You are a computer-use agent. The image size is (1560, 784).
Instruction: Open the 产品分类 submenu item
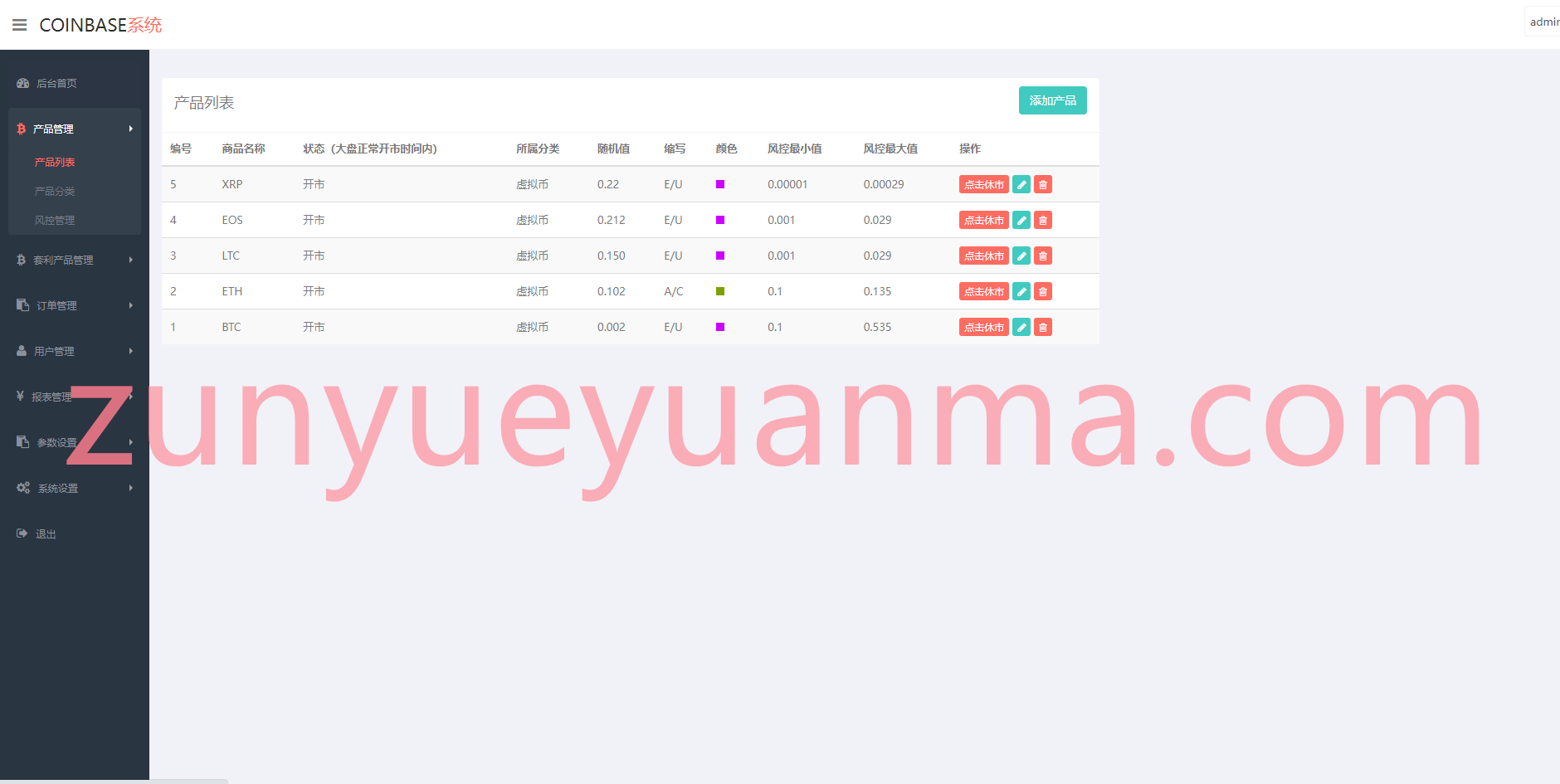coord(55,191)
